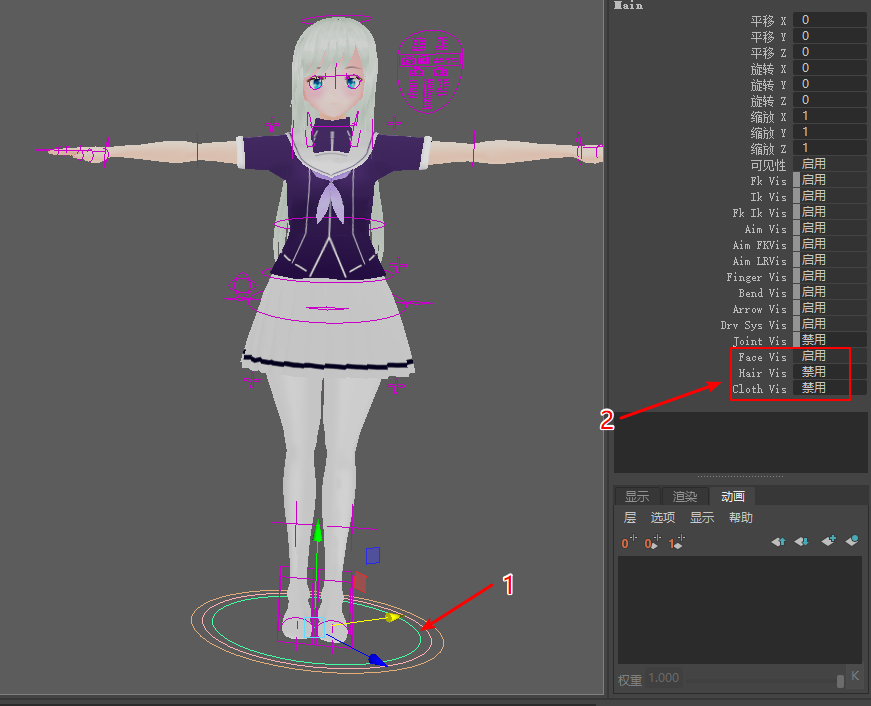This screenshot has height=706, width=871.
Task: Click the K key weight button
Action: [855, 677]
